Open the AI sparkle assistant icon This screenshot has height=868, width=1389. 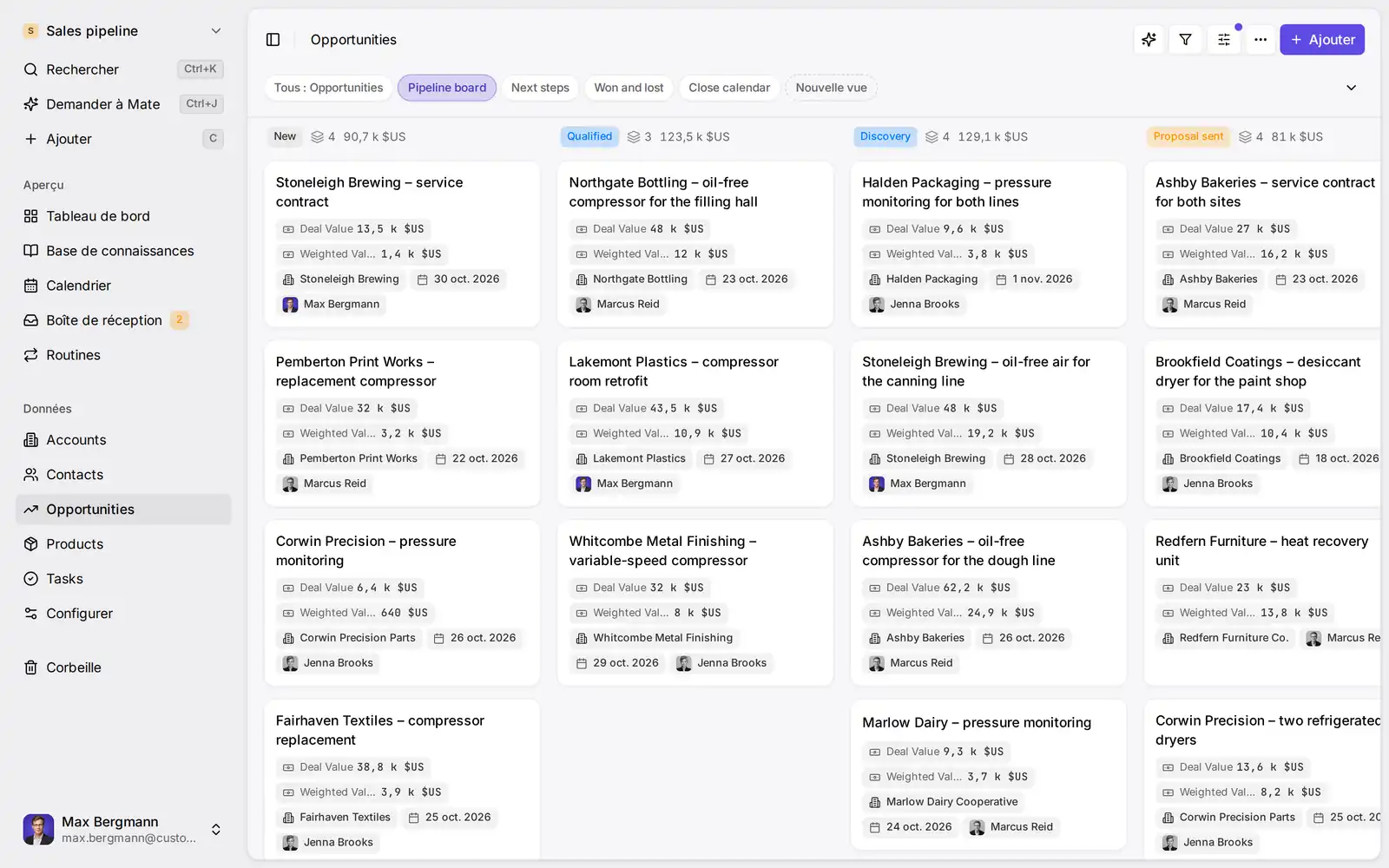1149,40
